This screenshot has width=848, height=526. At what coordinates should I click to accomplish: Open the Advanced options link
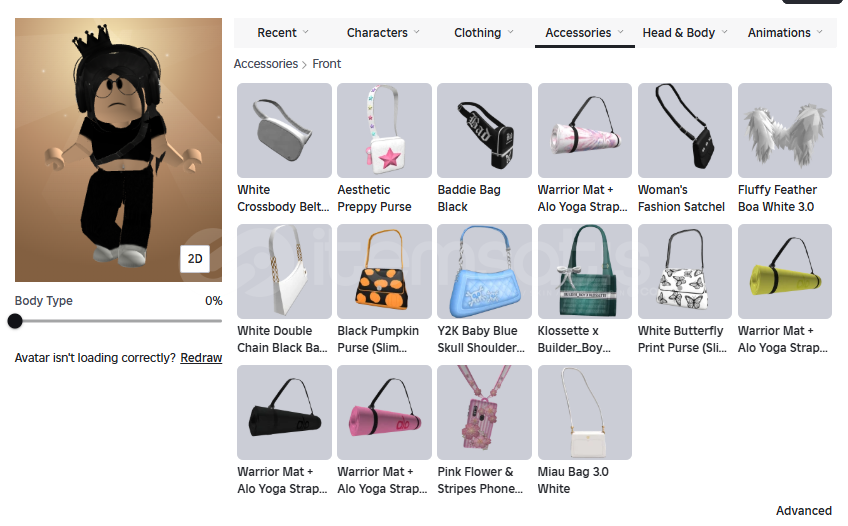tap(804, 511)
